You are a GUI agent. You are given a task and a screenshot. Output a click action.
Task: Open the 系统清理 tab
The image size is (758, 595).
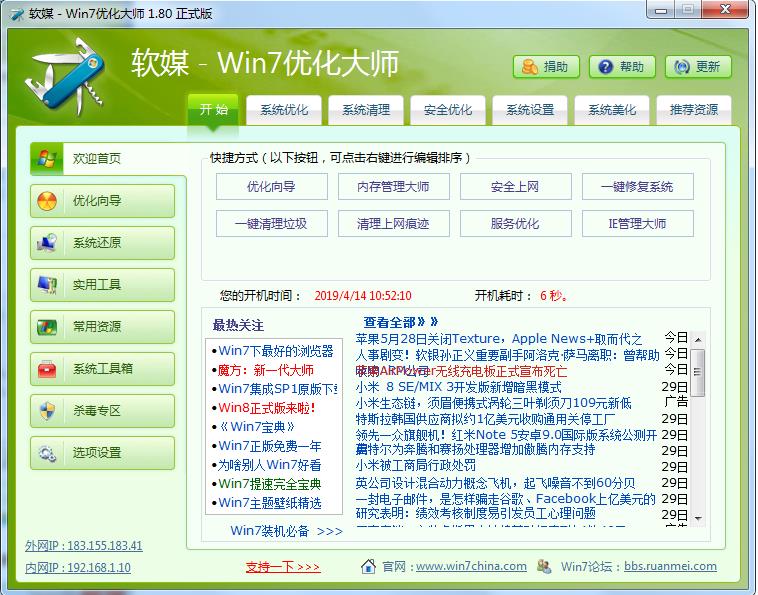[366, 110]
